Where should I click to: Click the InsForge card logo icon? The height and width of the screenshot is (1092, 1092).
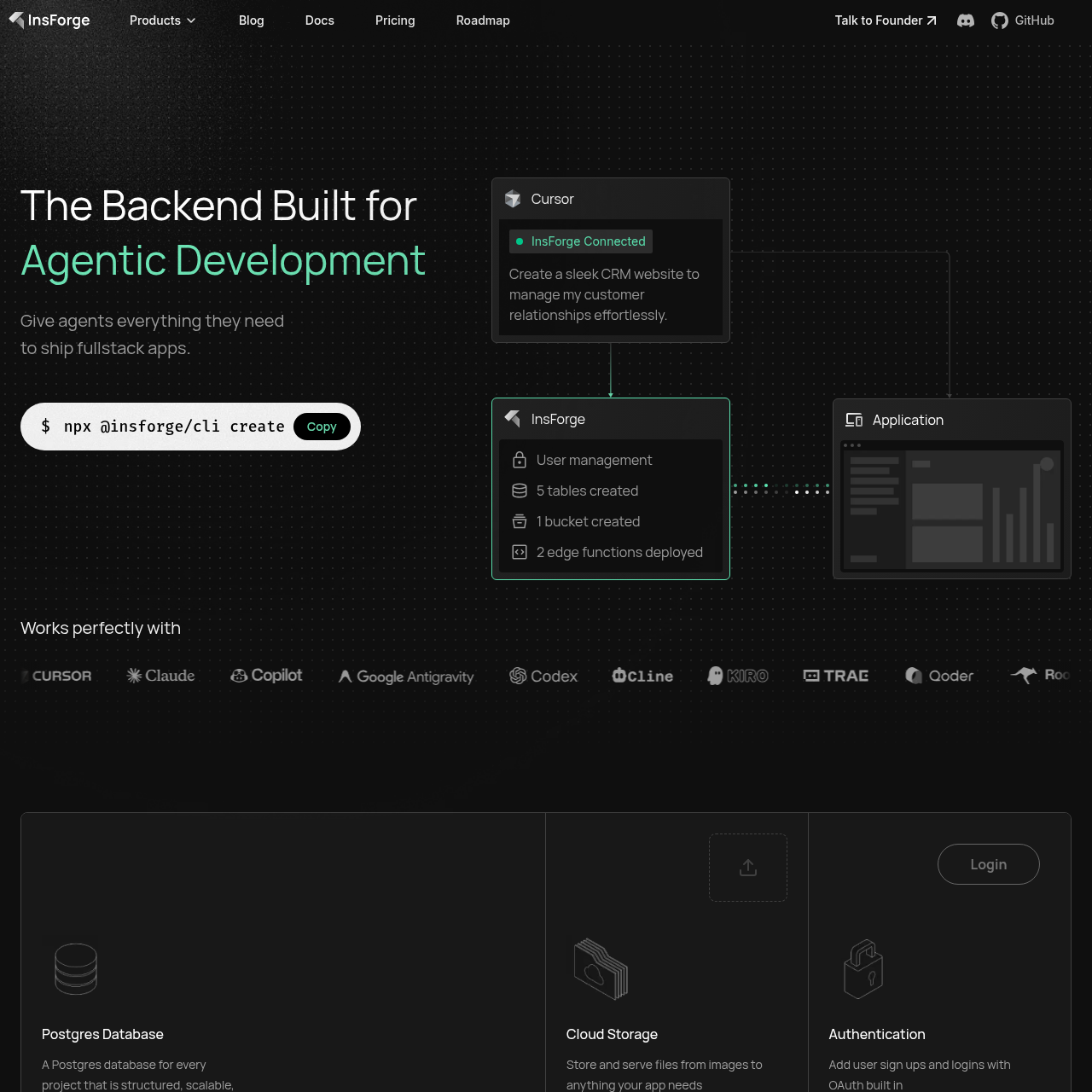click(513, 419)
